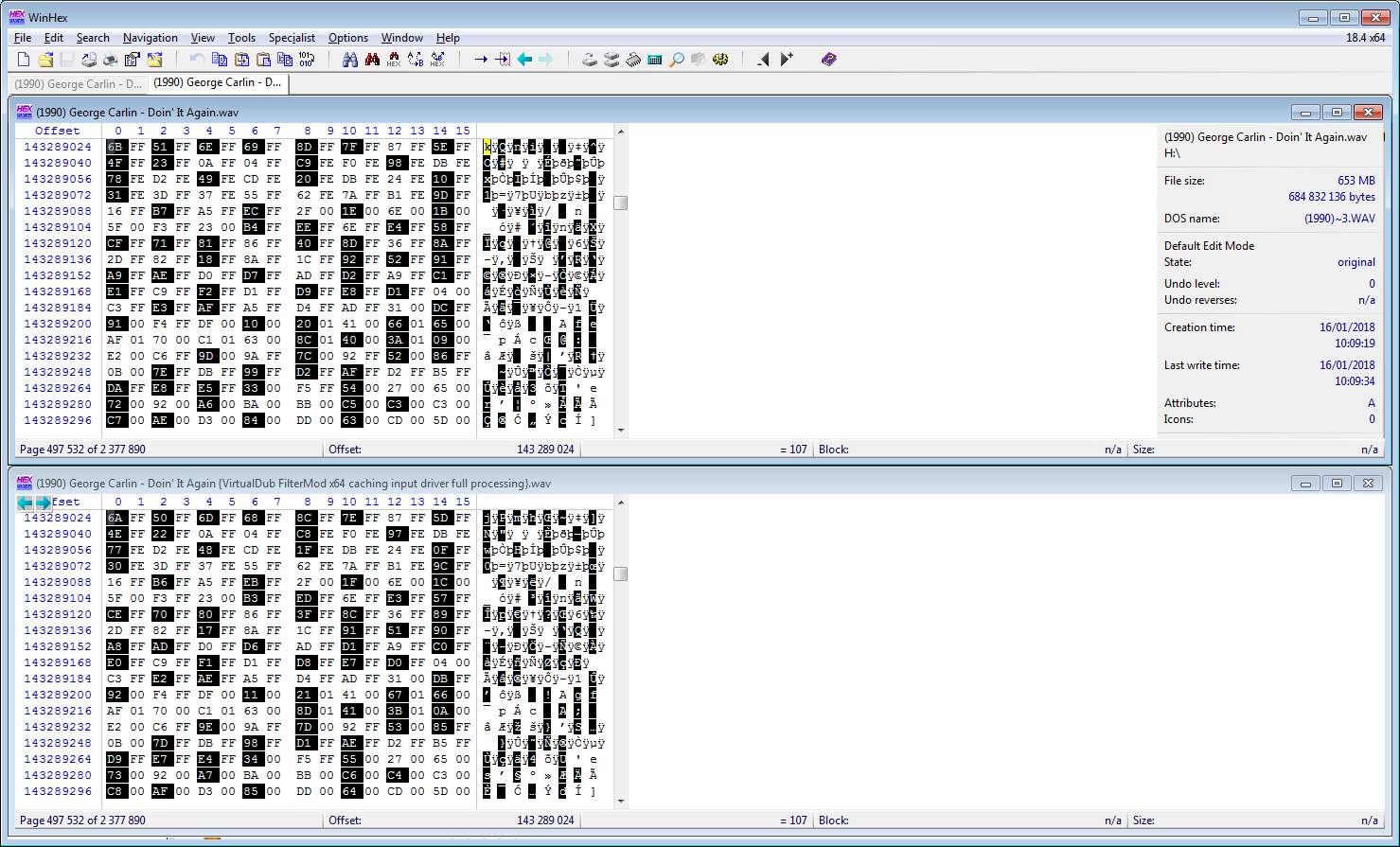This screenshot has height=847, width=1400.
Task: Create a new file with the blank page icon
Action: [25, 60]
